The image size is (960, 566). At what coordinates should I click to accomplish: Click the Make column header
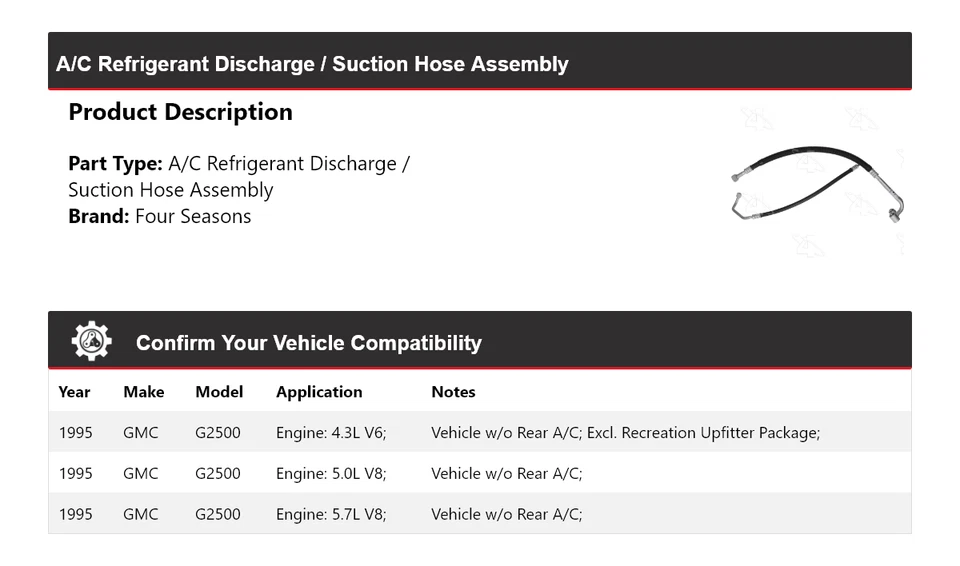coord(143,392)
